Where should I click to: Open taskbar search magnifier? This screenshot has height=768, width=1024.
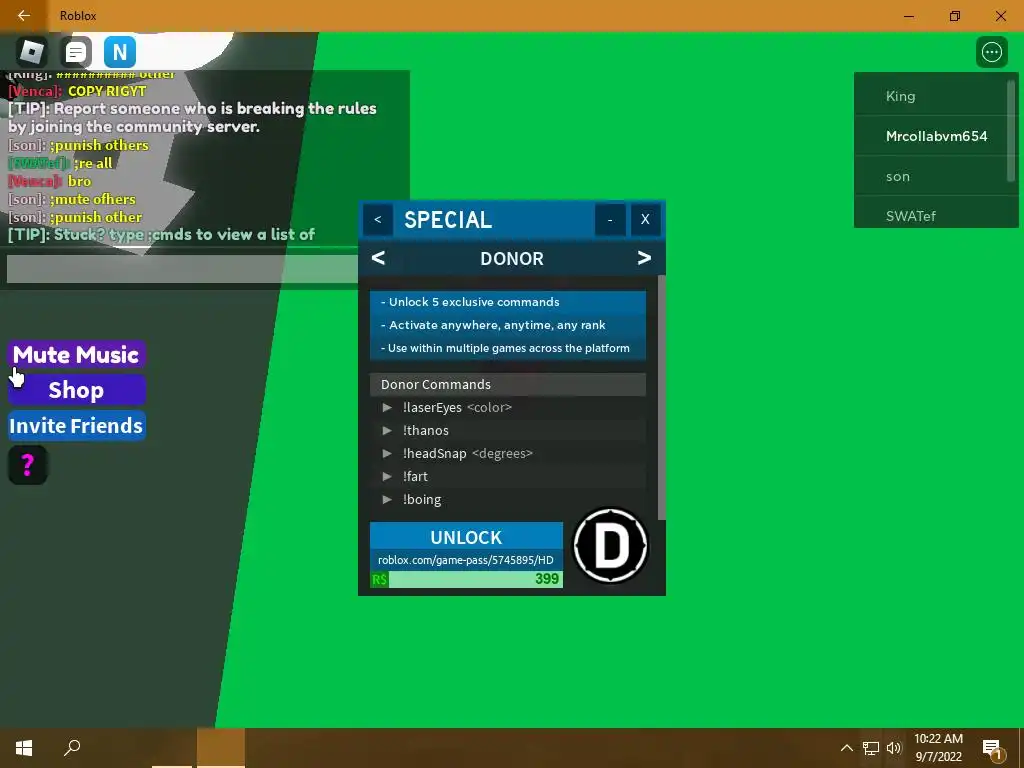(x=72, y=748)
